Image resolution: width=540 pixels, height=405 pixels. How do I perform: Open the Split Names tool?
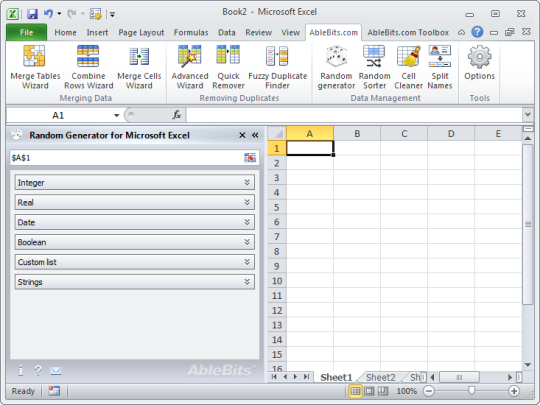tap(440, 68)
